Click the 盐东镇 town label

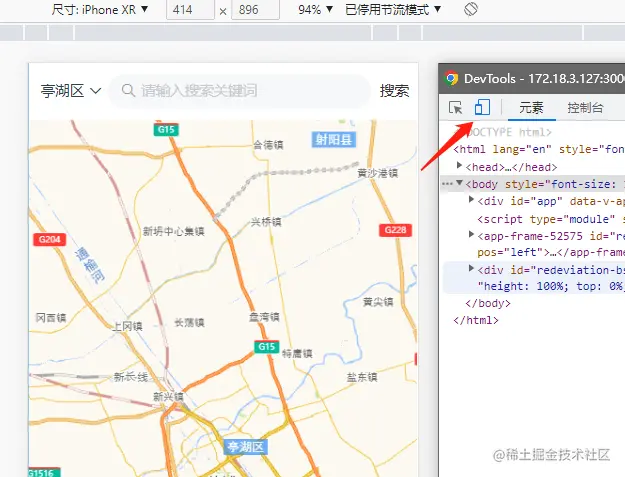[362, 377]
